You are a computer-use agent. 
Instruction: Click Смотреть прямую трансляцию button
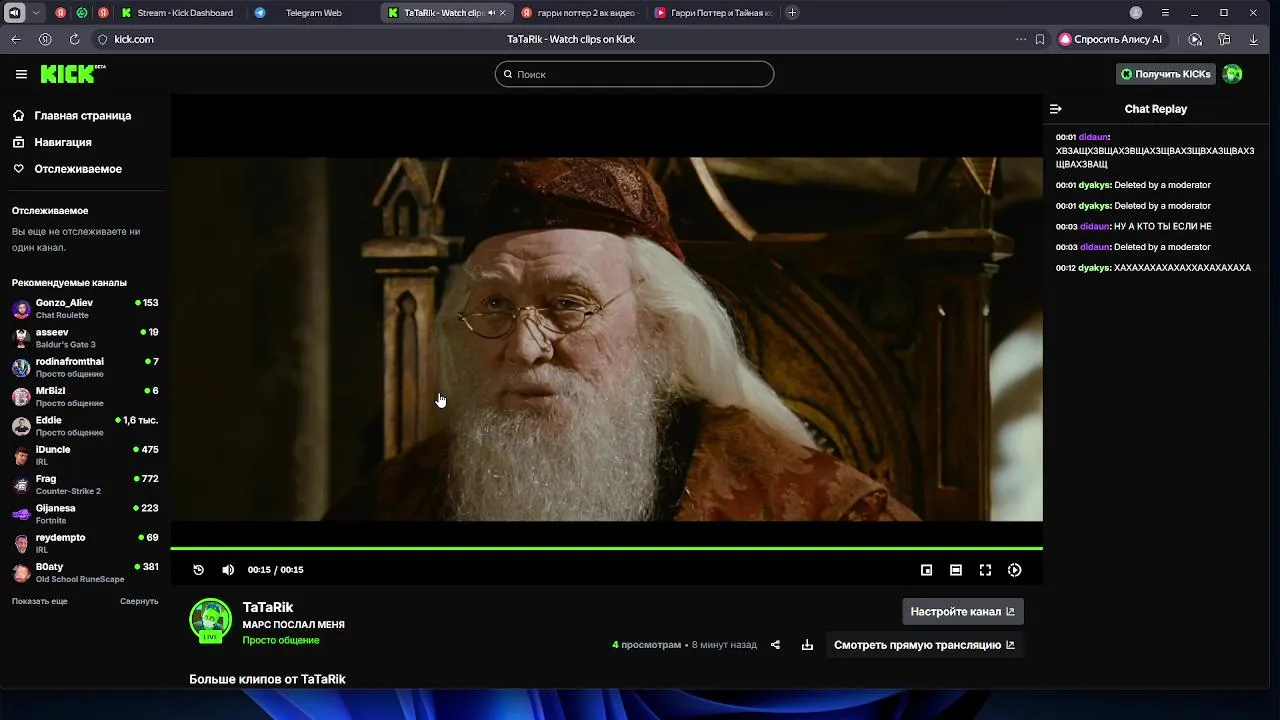pyautogui.click(x=924, y=645)
